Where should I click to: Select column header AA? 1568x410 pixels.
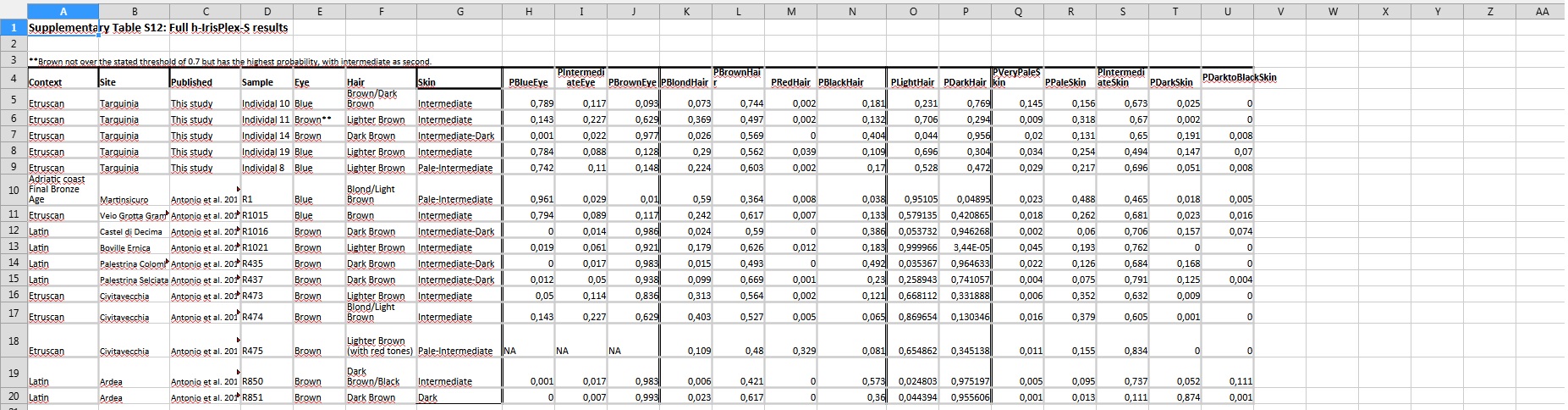click(1542, 11)
